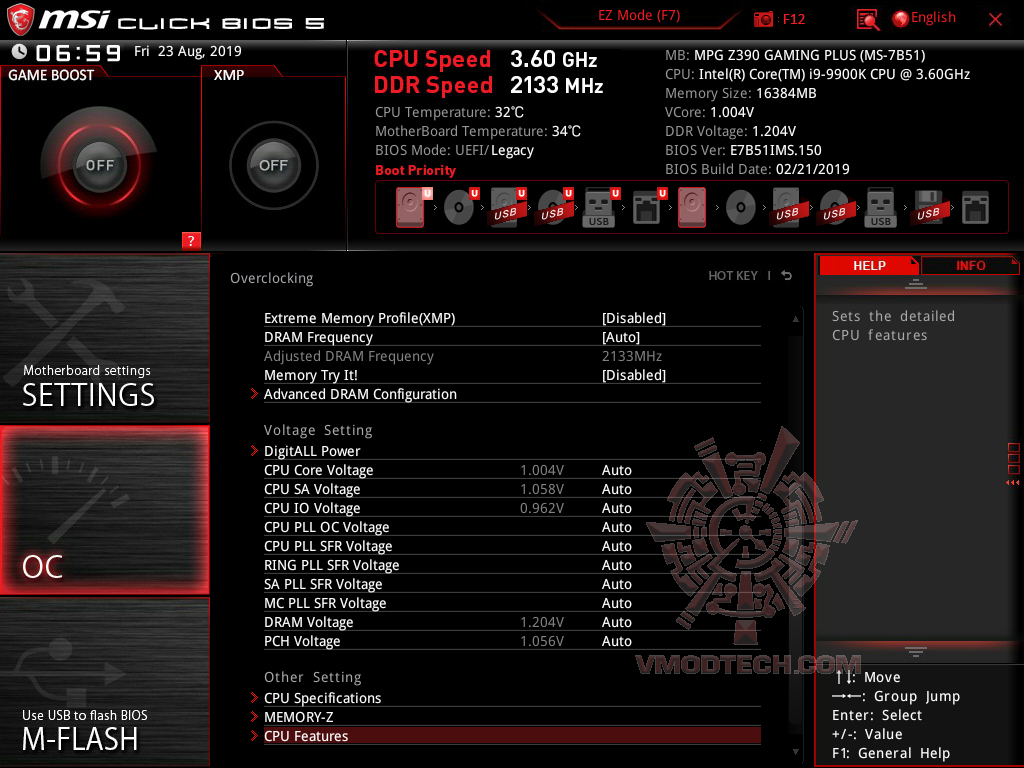Expand Advanced DRAM Configuration submenu
The width and height of the screenshot is (1024, 768).
(360, 394)
